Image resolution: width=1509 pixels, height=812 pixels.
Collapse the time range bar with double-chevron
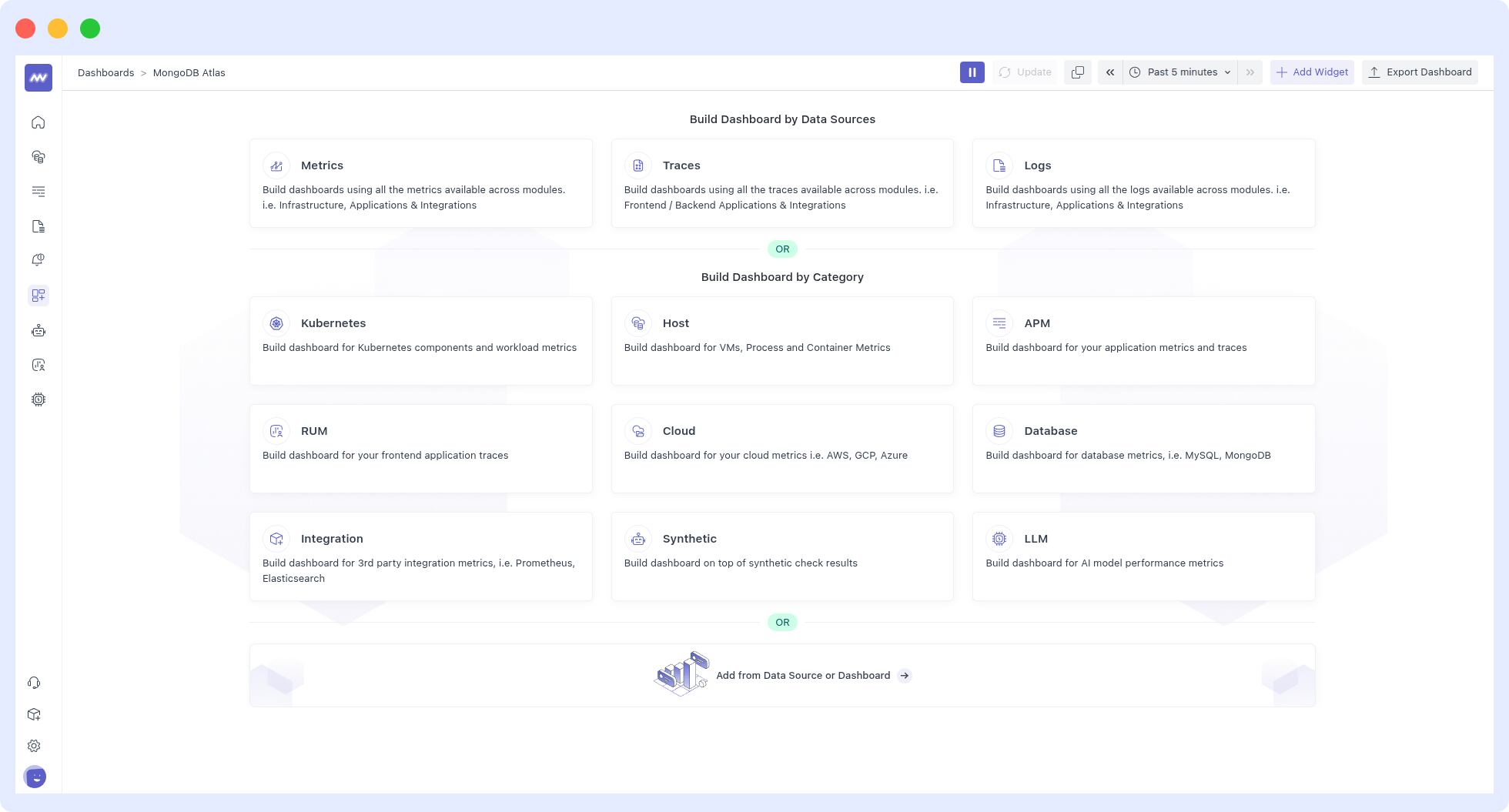(1109, 72)
